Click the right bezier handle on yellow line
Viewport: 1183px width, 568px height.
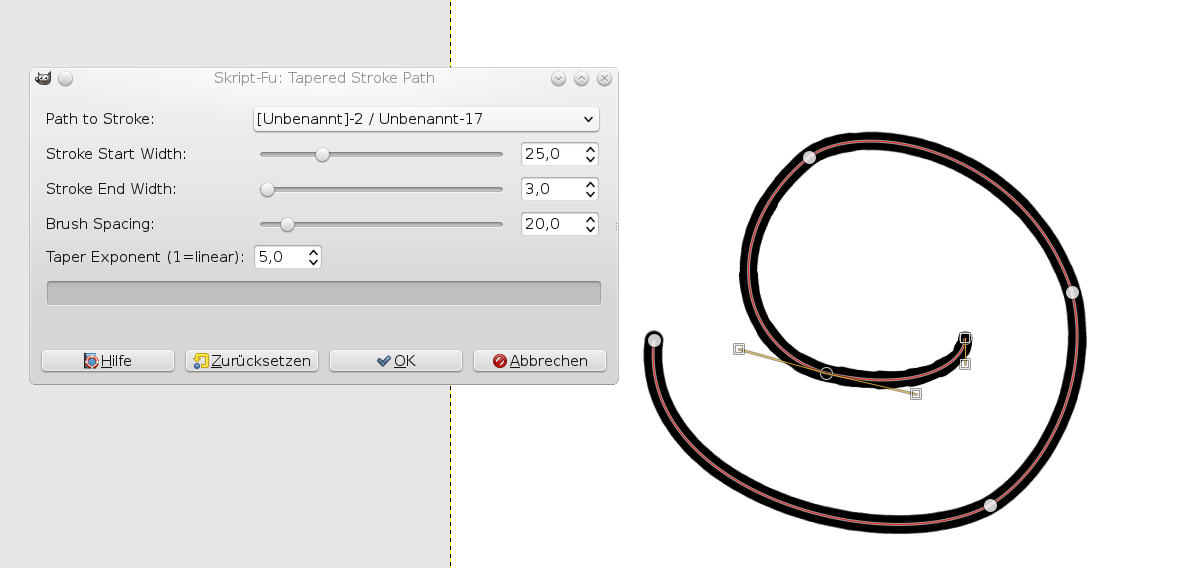tap(916, 394)
